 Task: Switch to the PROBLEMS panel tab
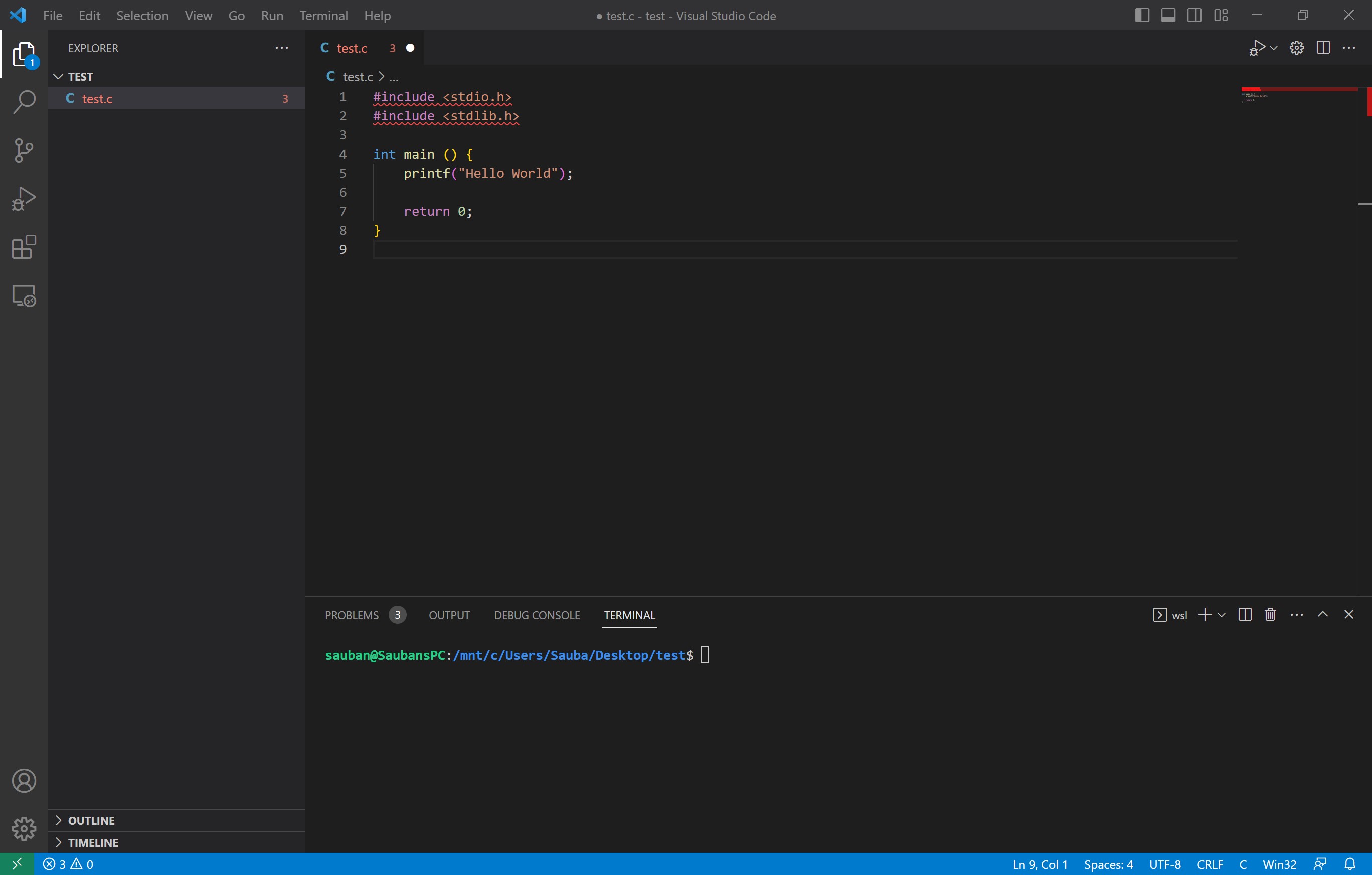(x=352, y=615)
